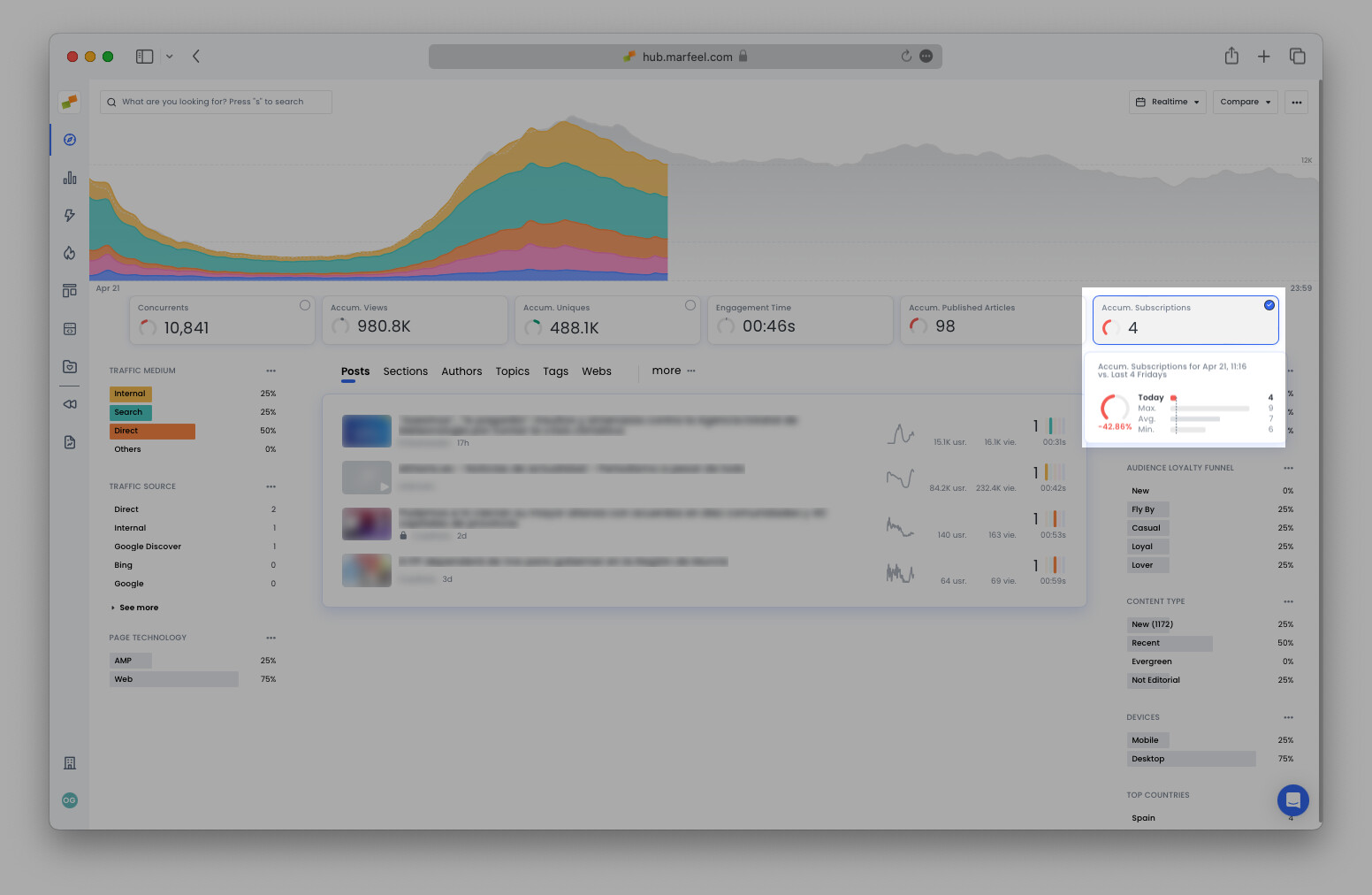Screen dimensions: 1372x895
Task: Select the dashboard layout icon in sidebar
Action: pos(69,290)
